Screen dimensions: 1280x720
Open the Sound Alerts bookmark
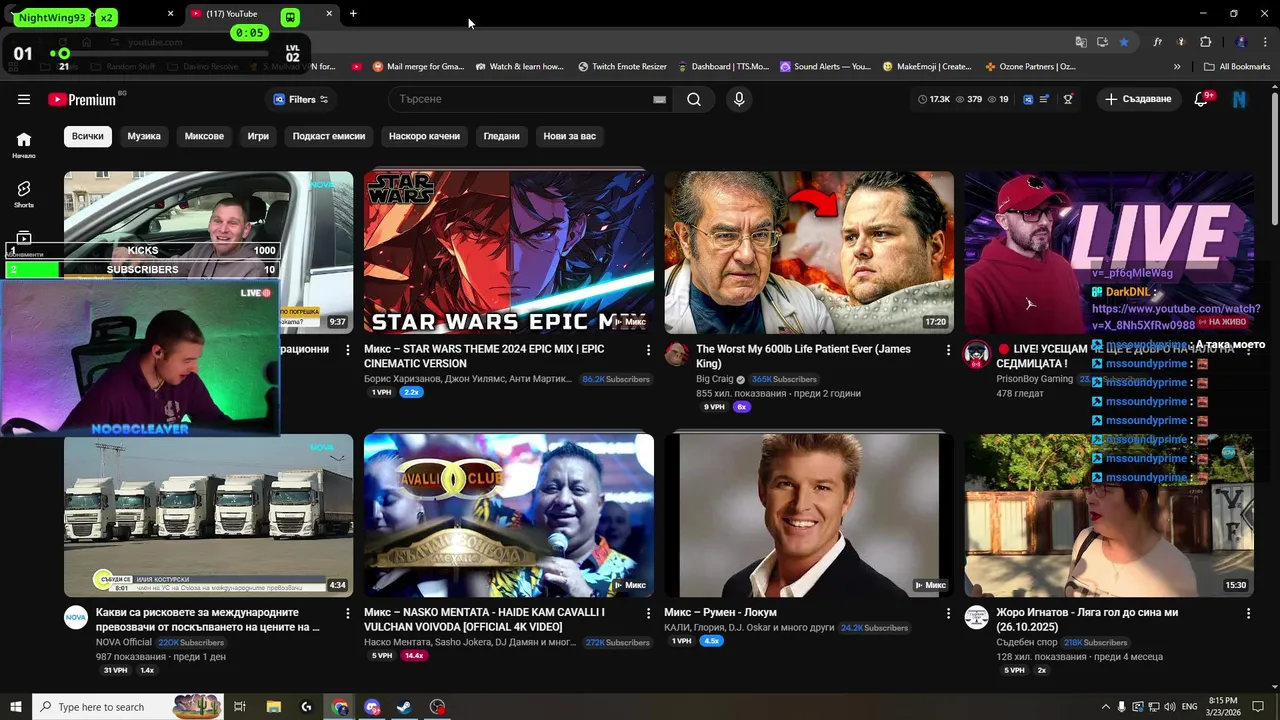(x=826, y=66)
